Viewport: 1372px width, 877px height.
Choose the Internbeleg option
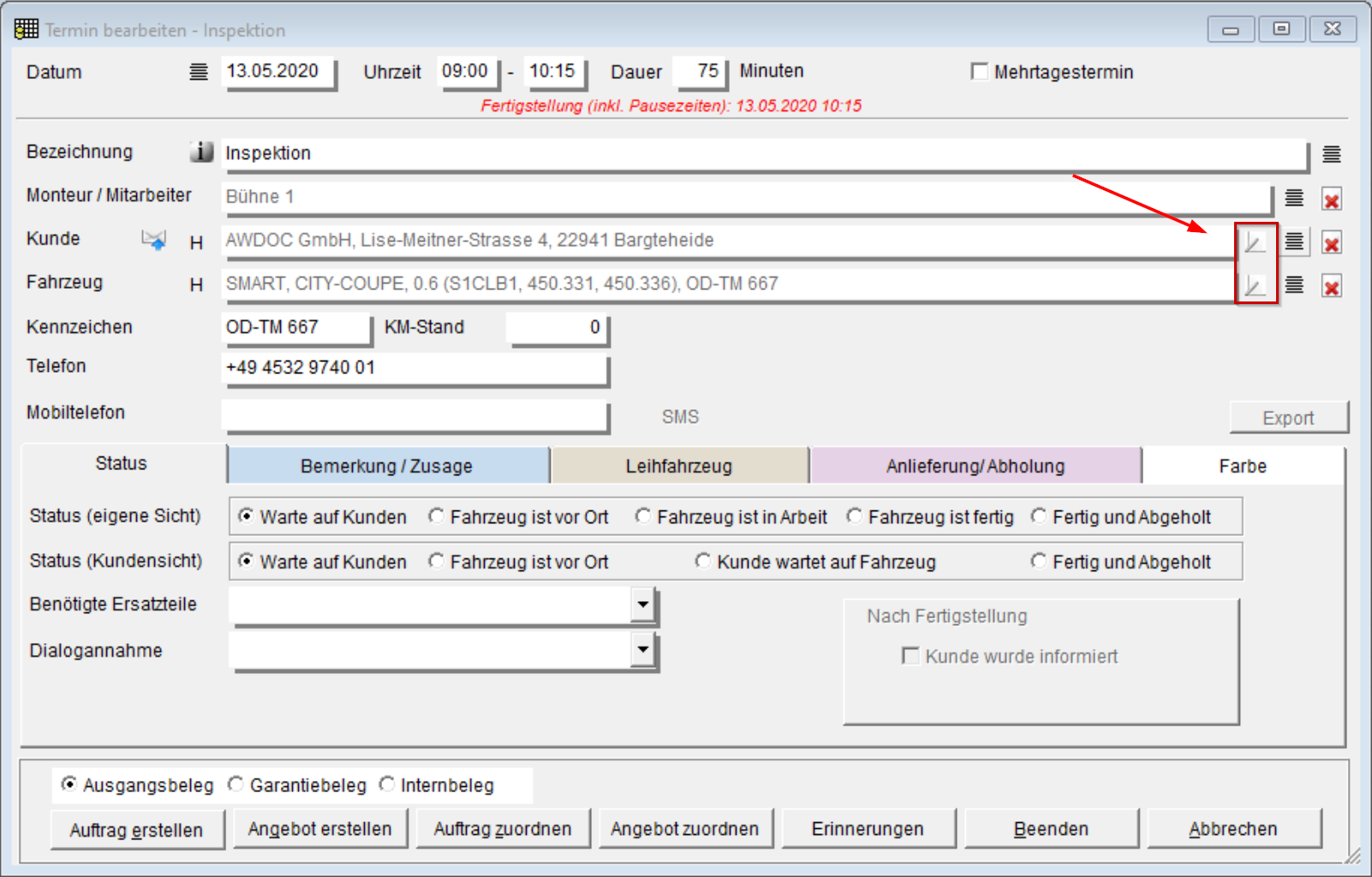387,785
